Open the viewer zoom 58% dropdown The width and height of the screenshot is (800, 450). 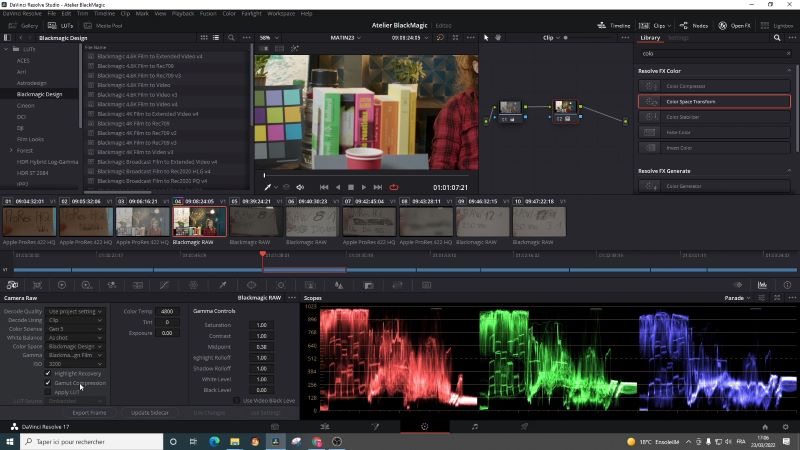point(269,38)
